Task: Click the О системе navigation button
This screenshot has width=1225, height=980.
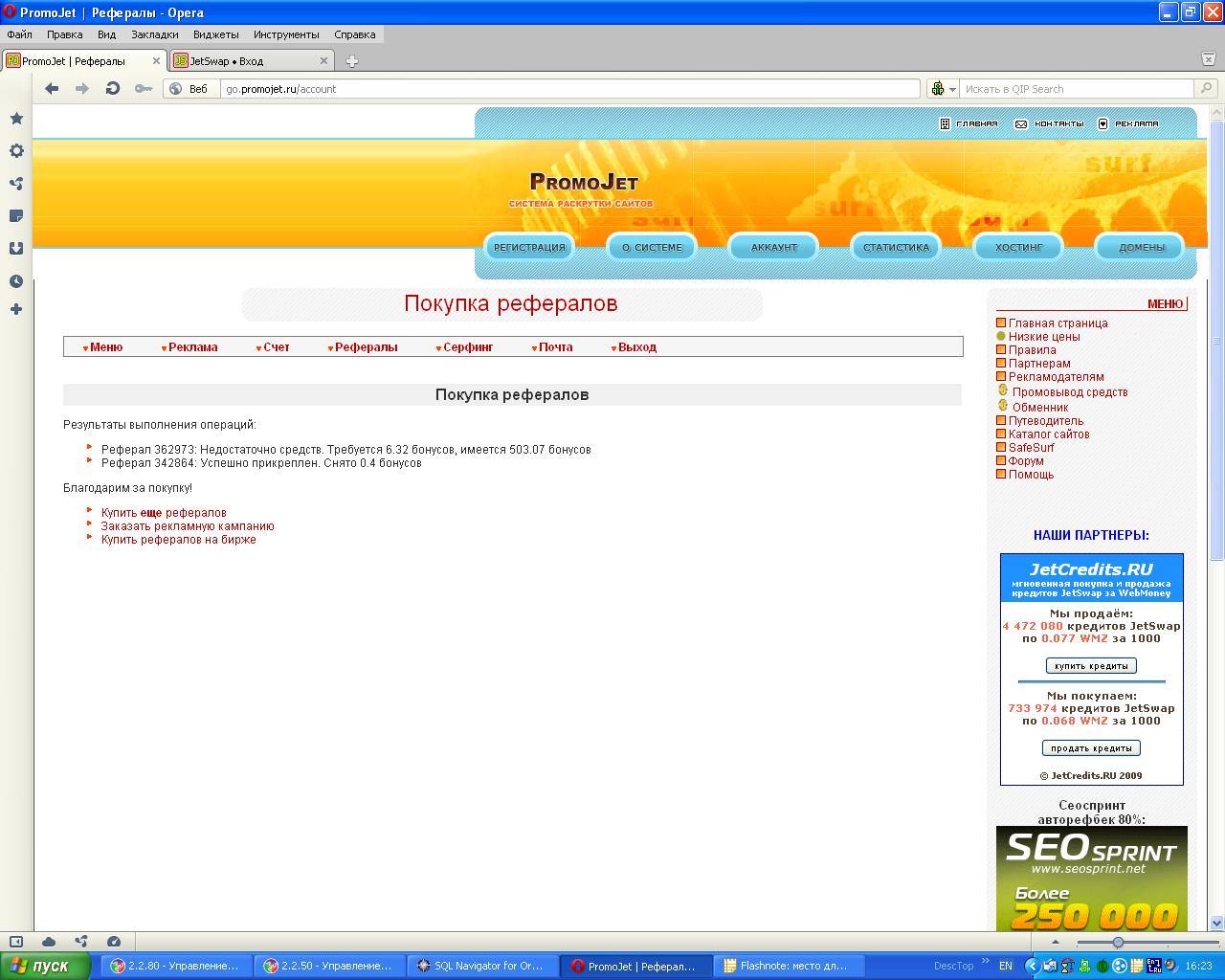Action: pos(652,247)
